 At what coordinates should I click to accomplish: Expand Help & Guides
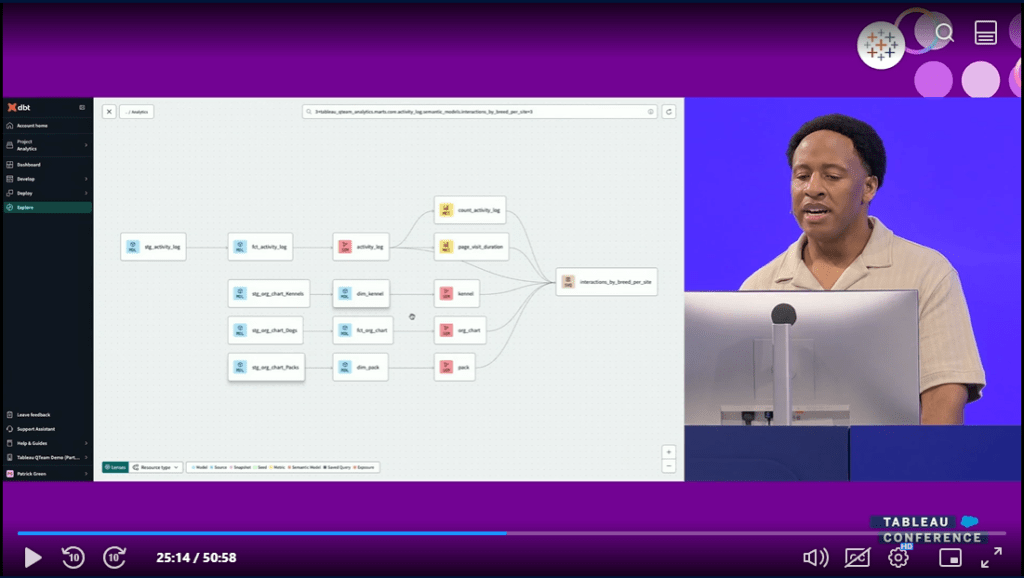point(40,443)
